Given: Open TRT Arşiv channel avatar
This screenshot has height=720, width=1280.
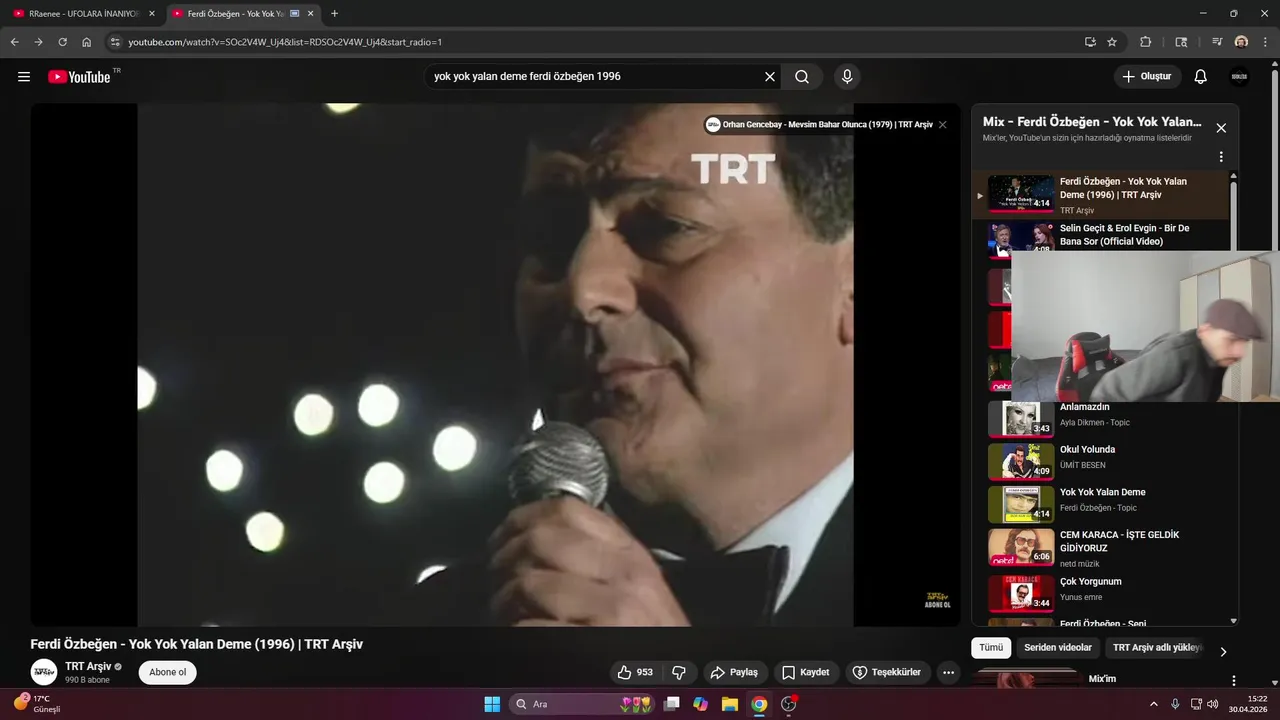Looking at the screenshot, I should tap(44, 672).
